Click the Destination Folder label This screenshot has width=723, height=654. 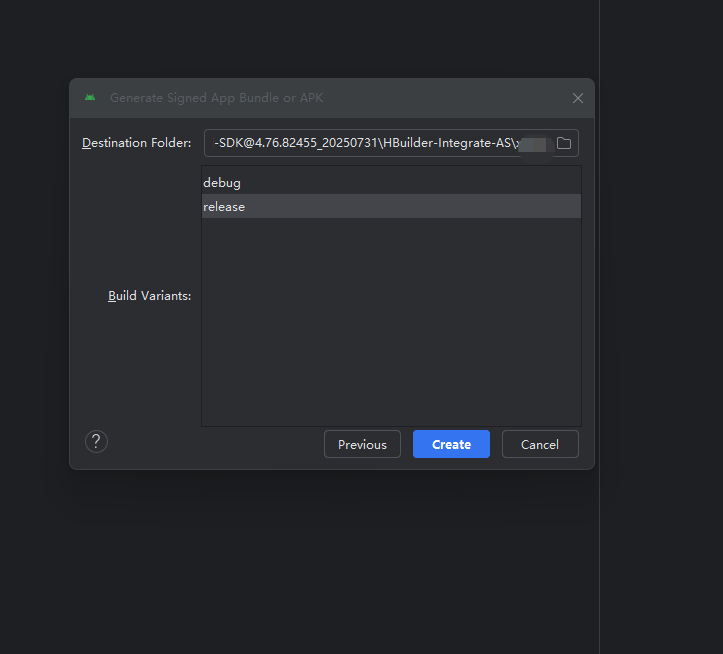136,143
